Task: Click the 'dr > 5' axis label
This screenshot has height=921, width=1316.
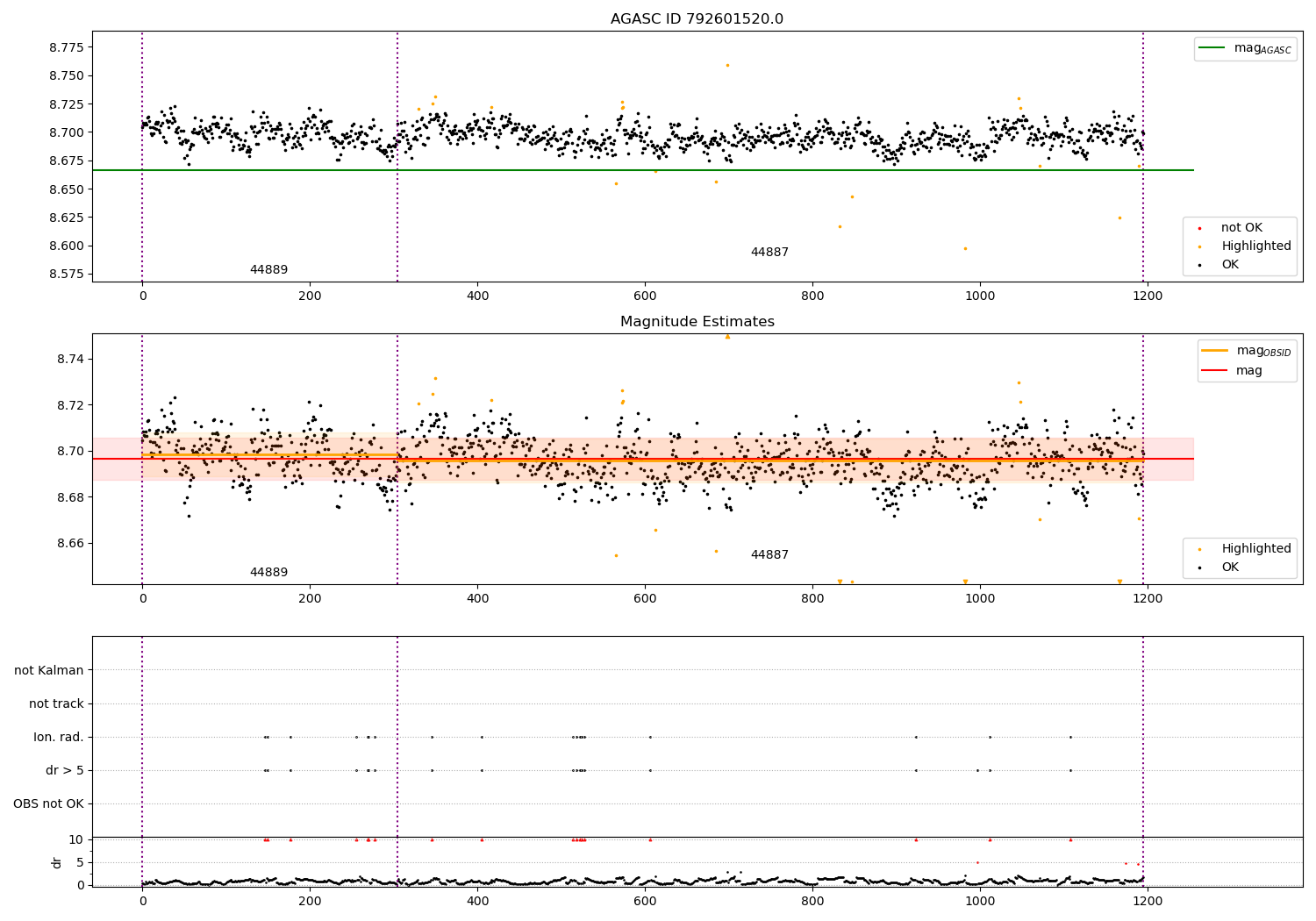Action: pyautogui.click(x=65, y=770)
